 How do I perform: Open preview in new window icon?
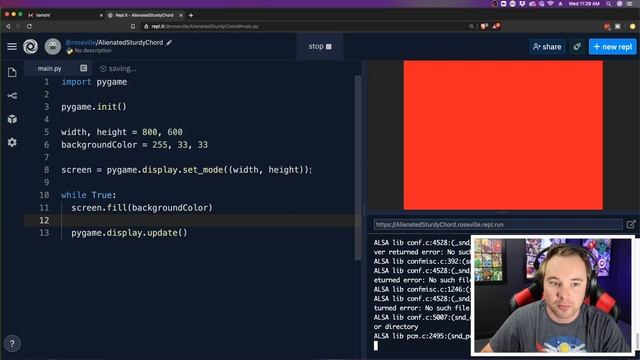click(631, 224)
